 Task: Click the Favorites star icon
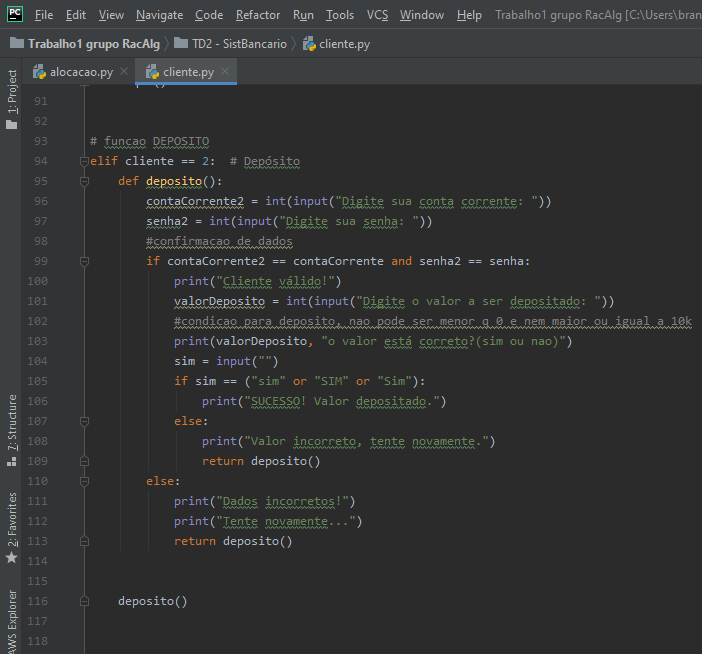12,558
